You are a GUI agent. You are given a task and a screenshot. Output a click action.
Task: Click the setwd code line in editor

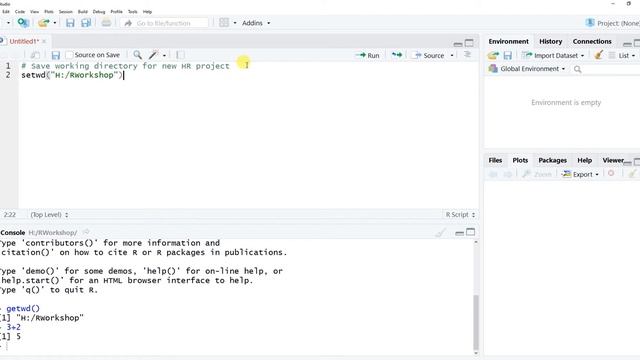[x=72, y=75]
